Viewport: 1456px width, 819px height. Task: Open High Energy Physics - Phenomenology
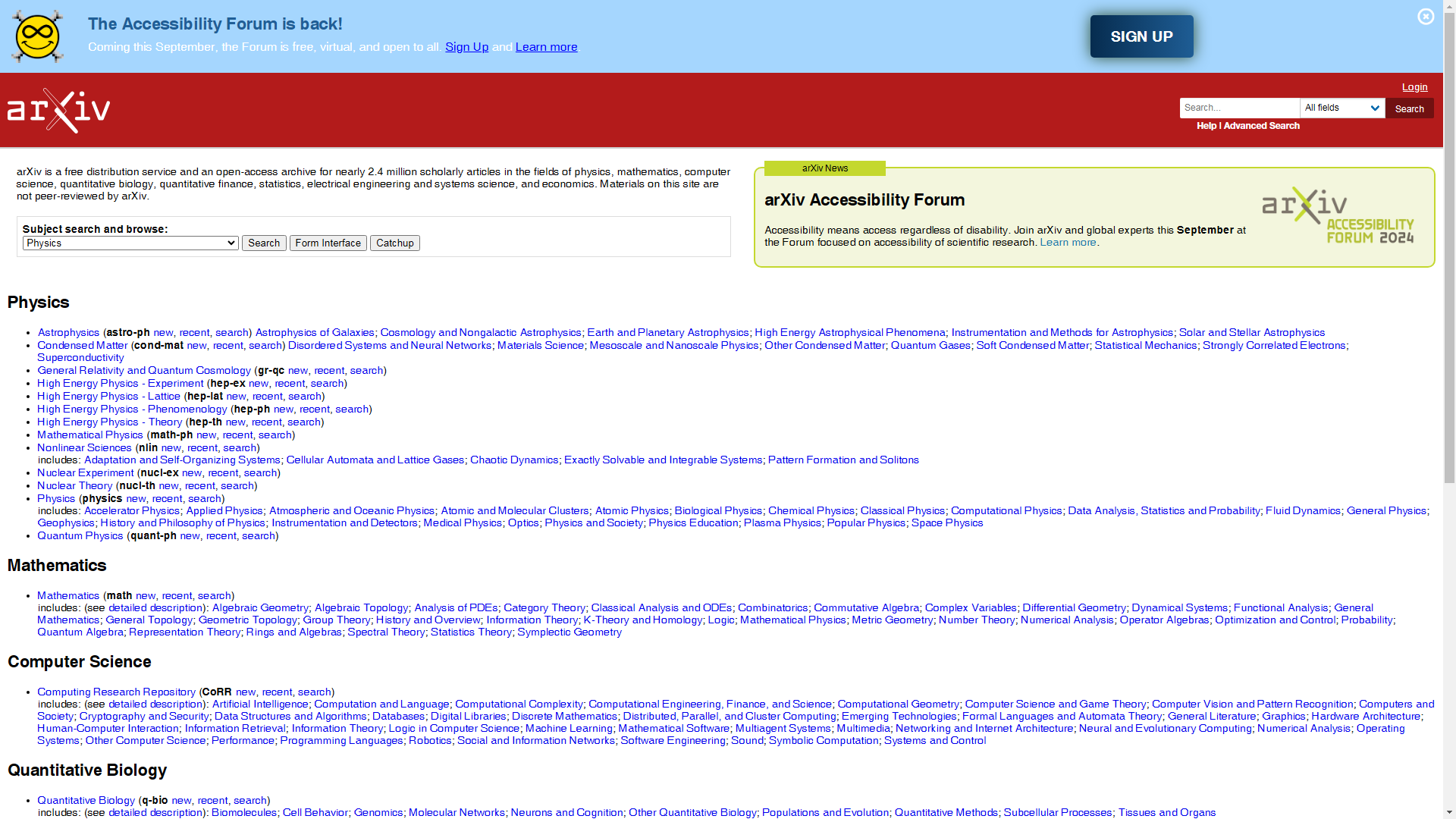[132, 409]
